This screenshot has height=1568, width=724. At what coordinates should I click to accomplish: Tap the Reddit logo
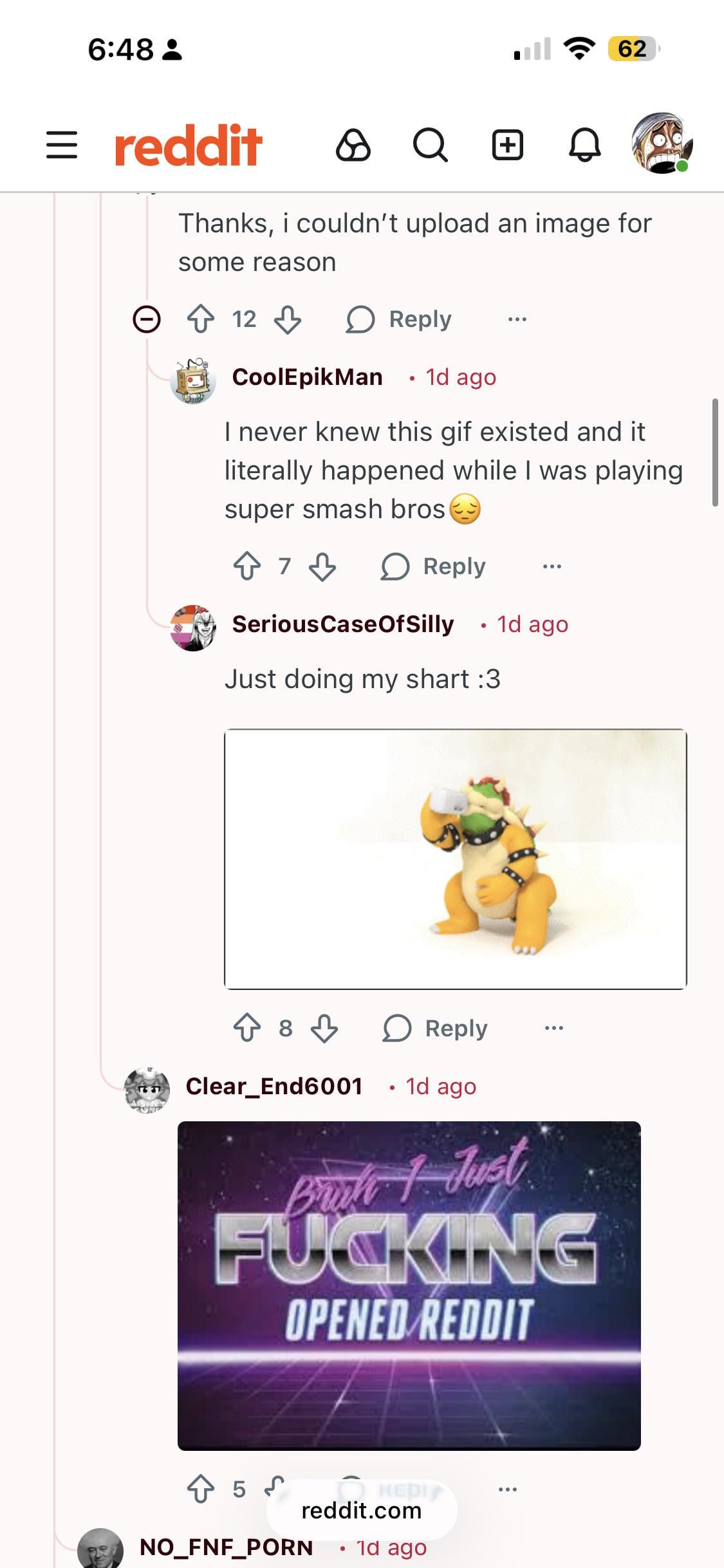[189, 145]
